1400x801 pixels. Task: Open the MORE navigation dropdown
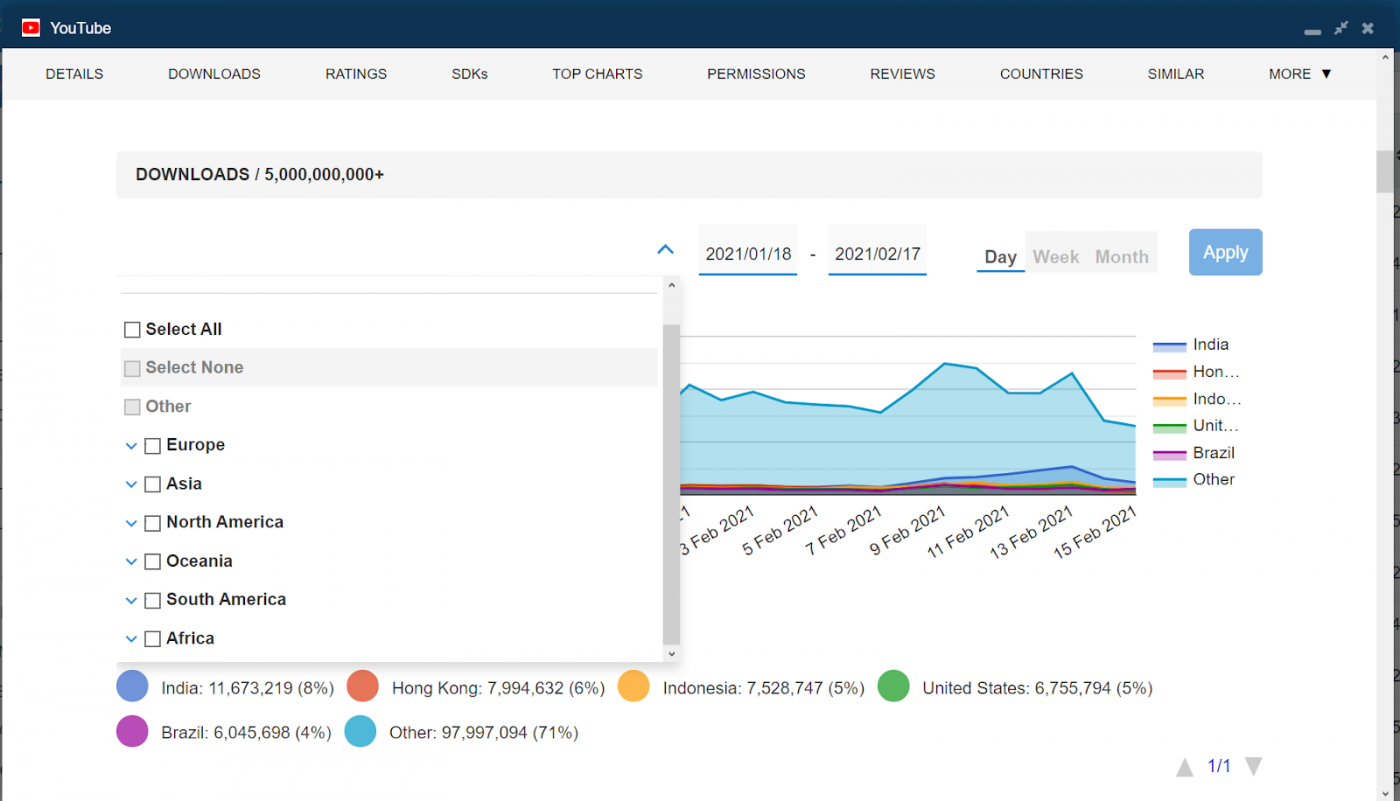click(1298, 73)
